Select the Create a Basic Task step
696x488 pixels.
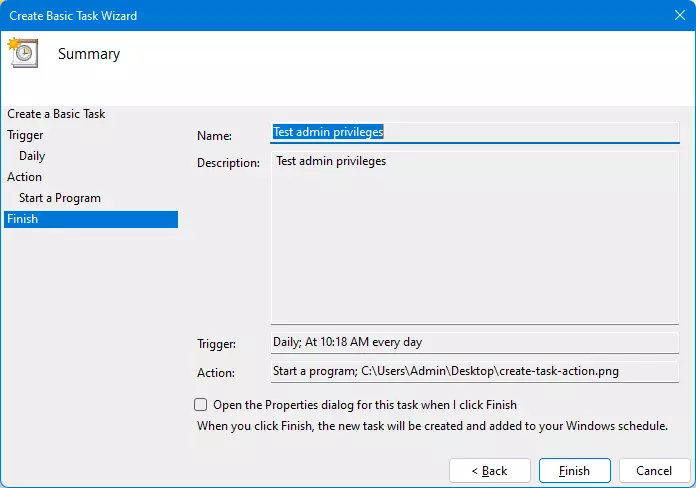(x=56, y=114)
